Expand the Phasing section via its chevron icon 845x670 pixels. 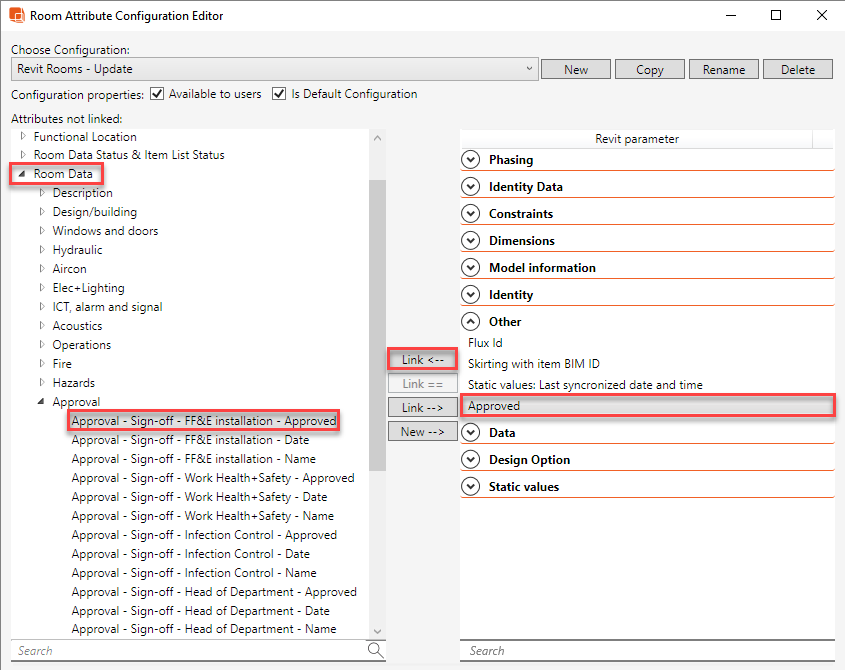click(470, 159)
